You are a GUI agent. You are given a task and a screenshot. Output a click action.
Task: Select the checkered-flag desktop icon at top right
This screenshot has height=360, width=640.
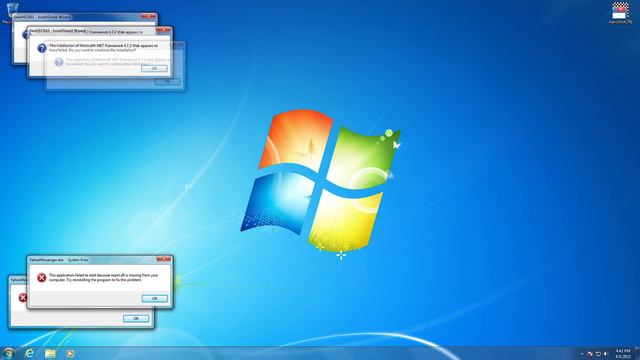620,11
